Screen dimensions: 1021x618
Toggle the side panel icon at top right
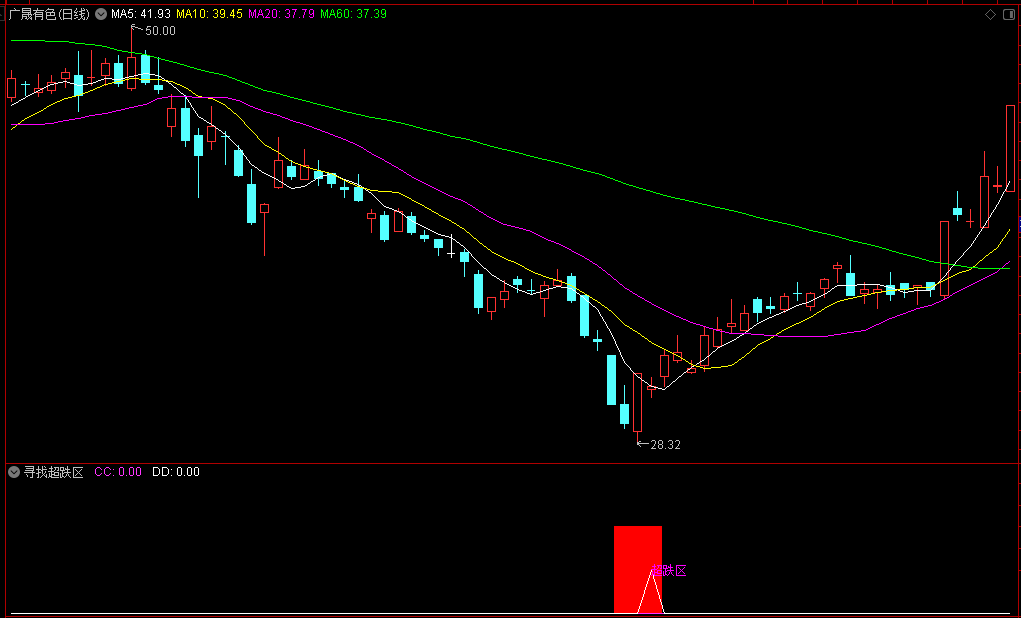coord(1009,14)
